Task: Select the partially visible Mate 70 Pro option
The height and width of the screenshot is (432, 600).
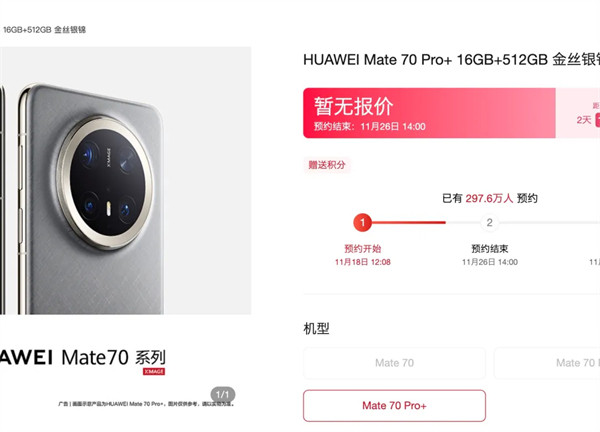Action: pyautogui.click(x=547, y=363)
